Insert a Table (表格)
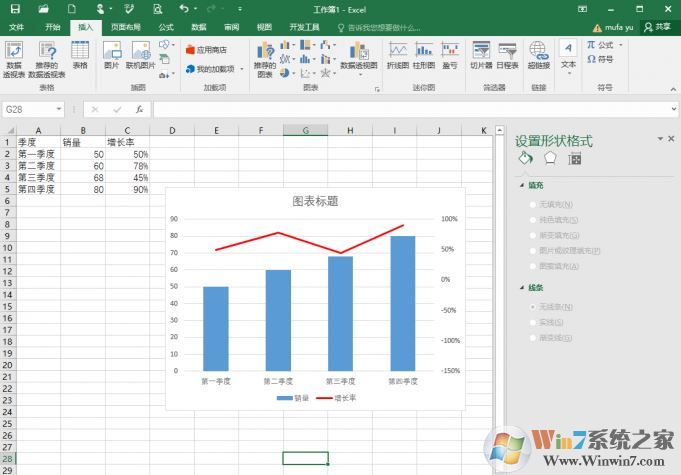 [x=80, y=55]
